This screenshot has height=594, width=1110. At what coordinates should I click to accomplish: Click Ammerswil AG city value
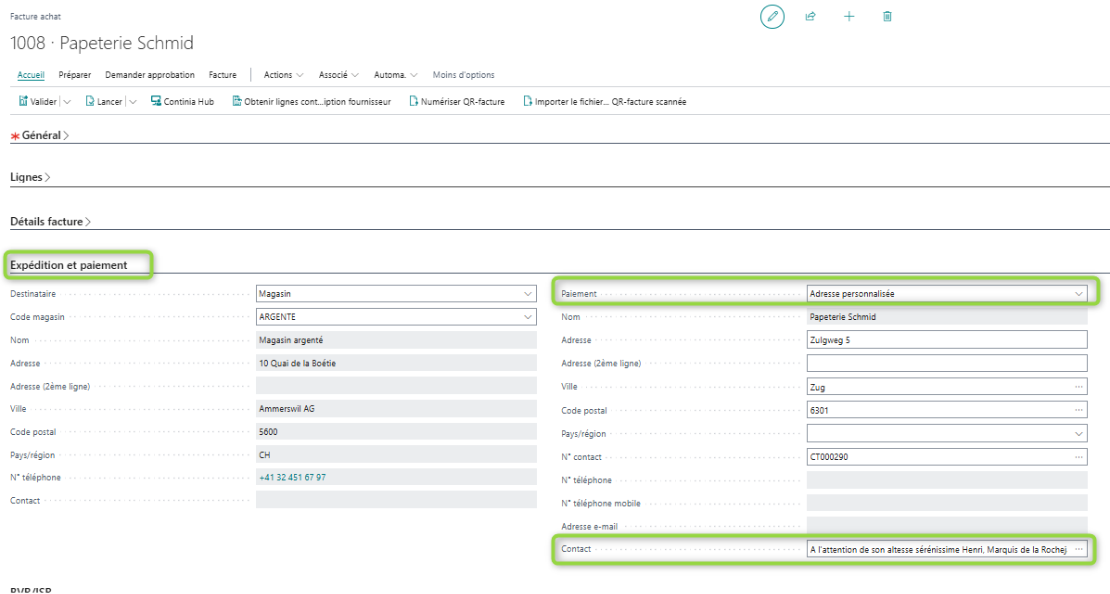(x=396, y=409)
